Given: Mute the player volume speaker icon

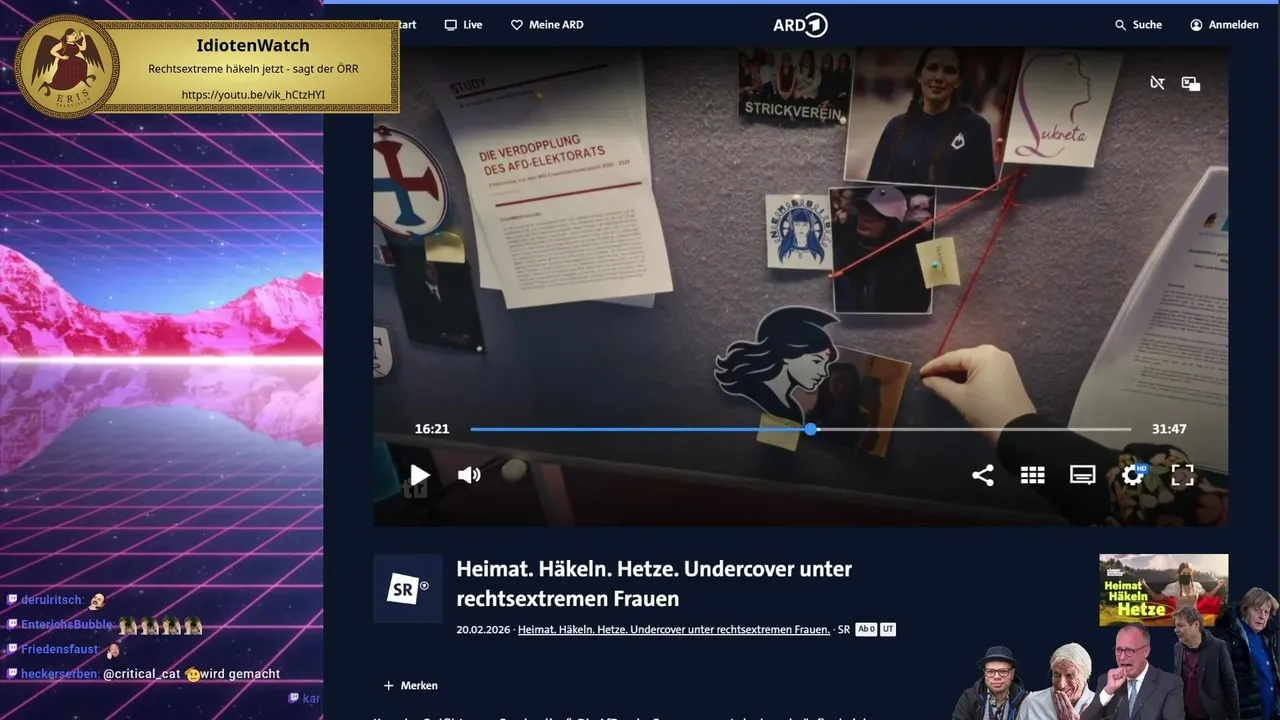Looking at the screenshot, I should coord(469,475).
